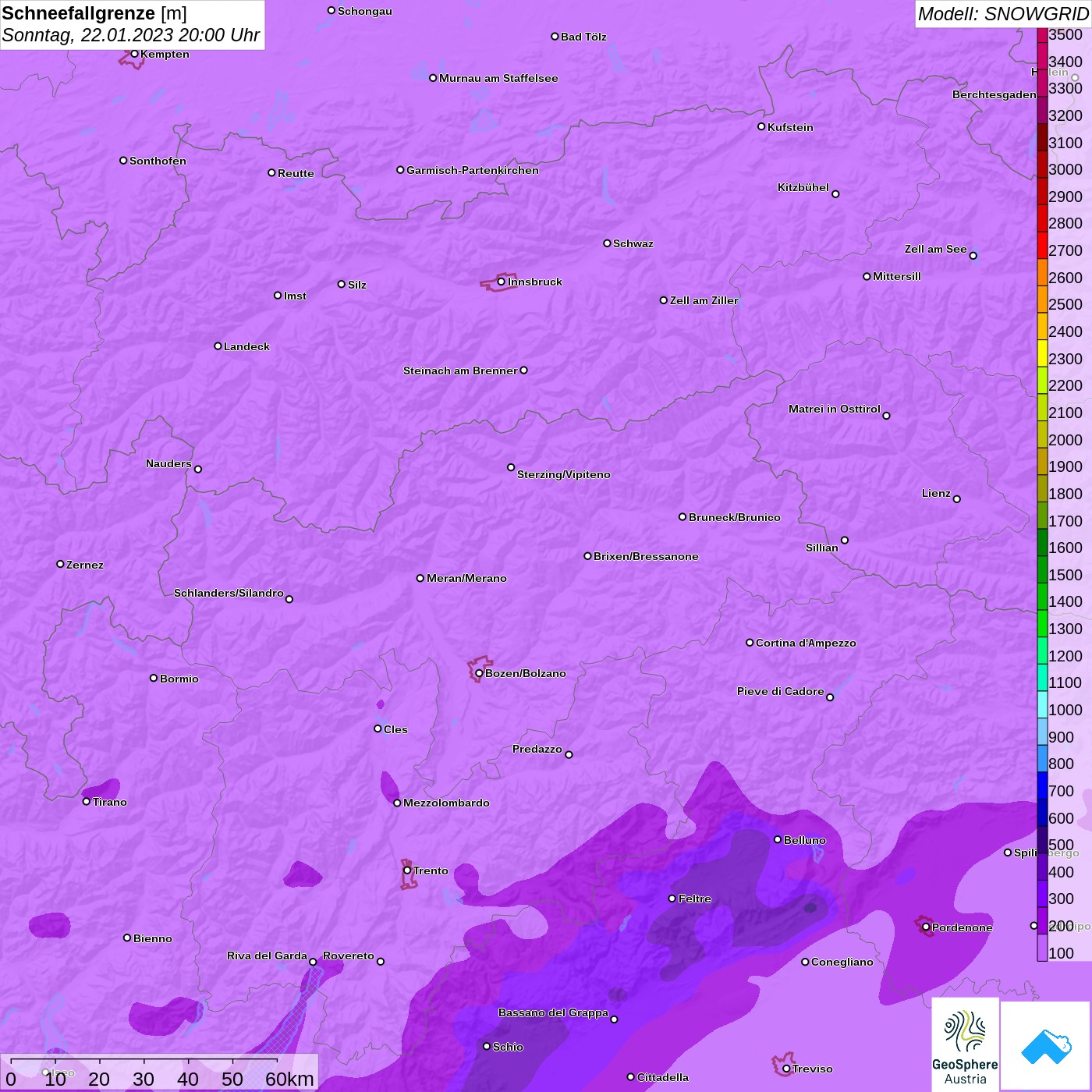Click the Schwaz marker dot

[x=607, y=243]
